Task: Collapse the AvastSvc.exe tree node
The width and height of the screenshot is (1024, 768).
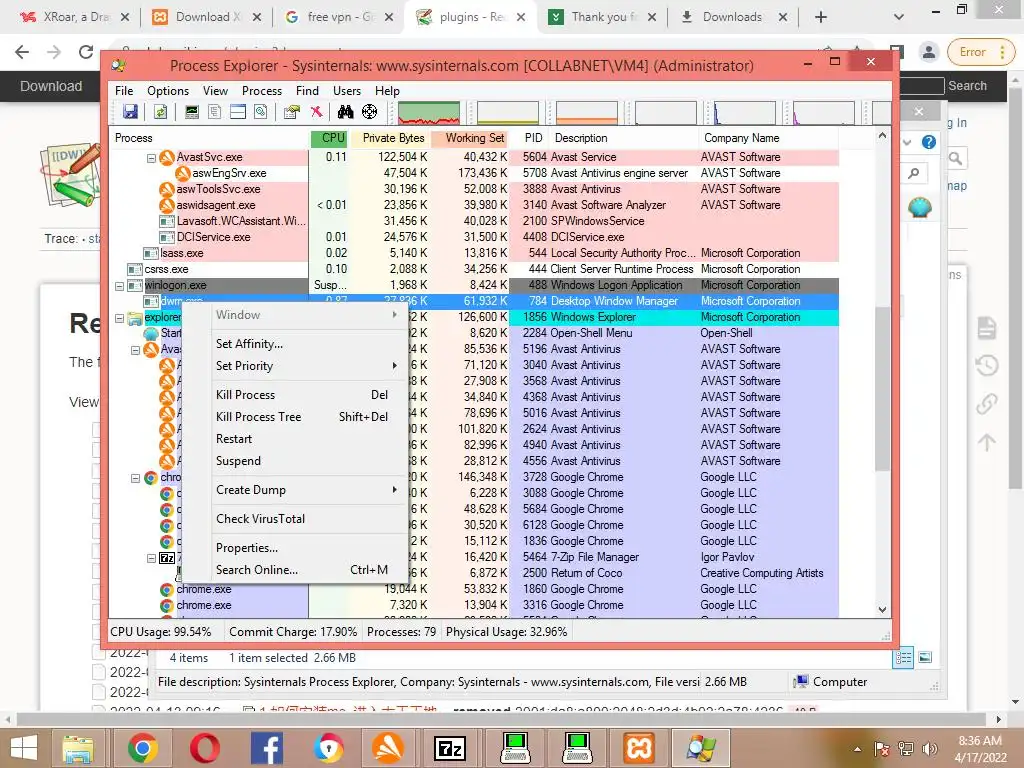Action: [x=152, y=157]
